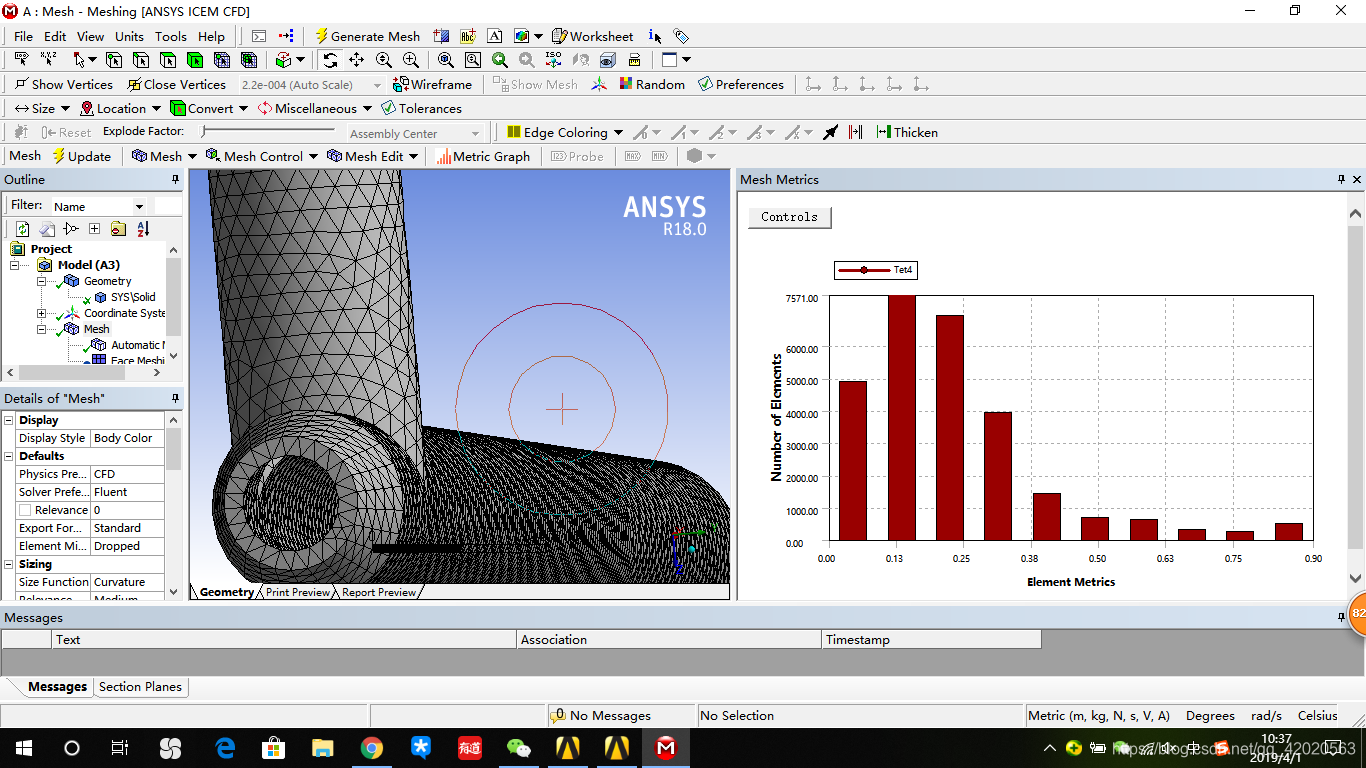The height and width of the screenshot is (768, 1366).
Task: Collapse the Sizing section expander
Action: (x=9, y=564)
